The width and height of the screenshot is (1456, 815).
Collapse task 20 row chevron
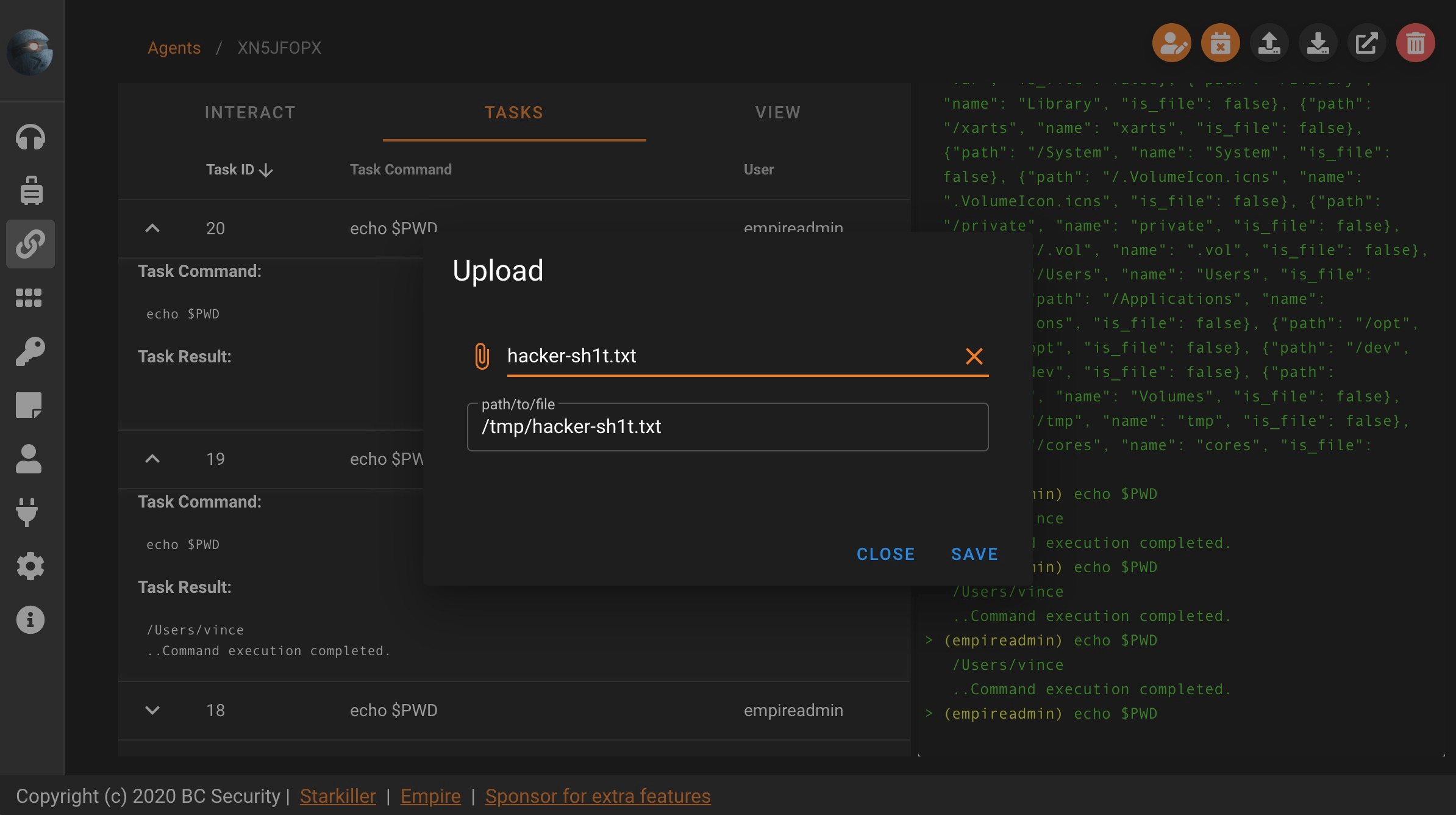152,228
